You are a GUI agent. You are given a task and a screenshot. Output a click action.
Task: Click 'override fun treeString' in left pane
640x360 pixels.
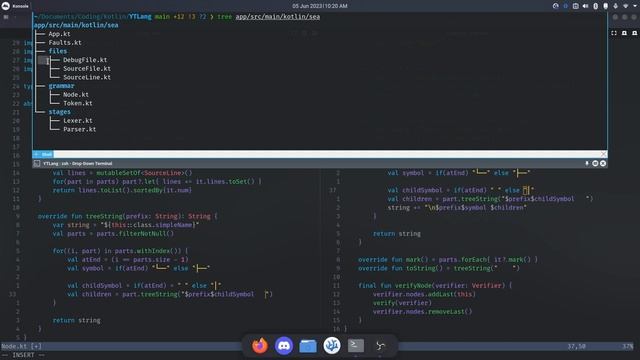80,216
